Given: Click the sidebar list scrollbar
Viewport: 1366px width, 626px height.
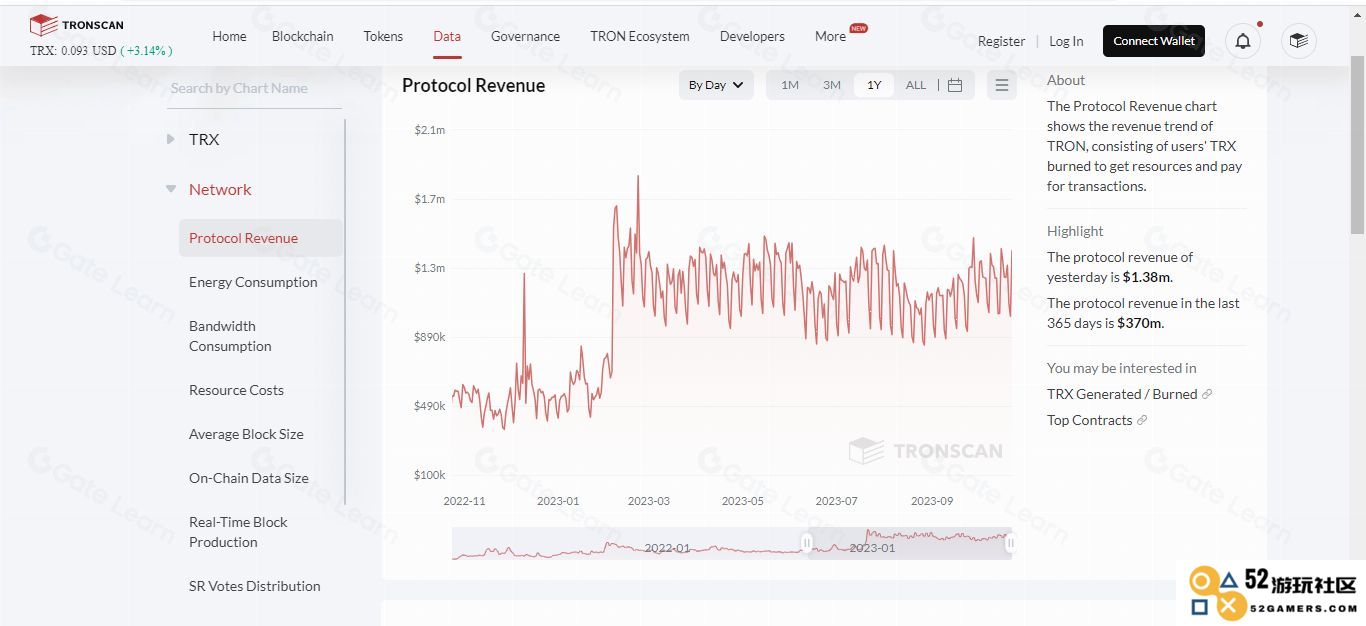Looking at the screenshot, I should pos(345,312).
